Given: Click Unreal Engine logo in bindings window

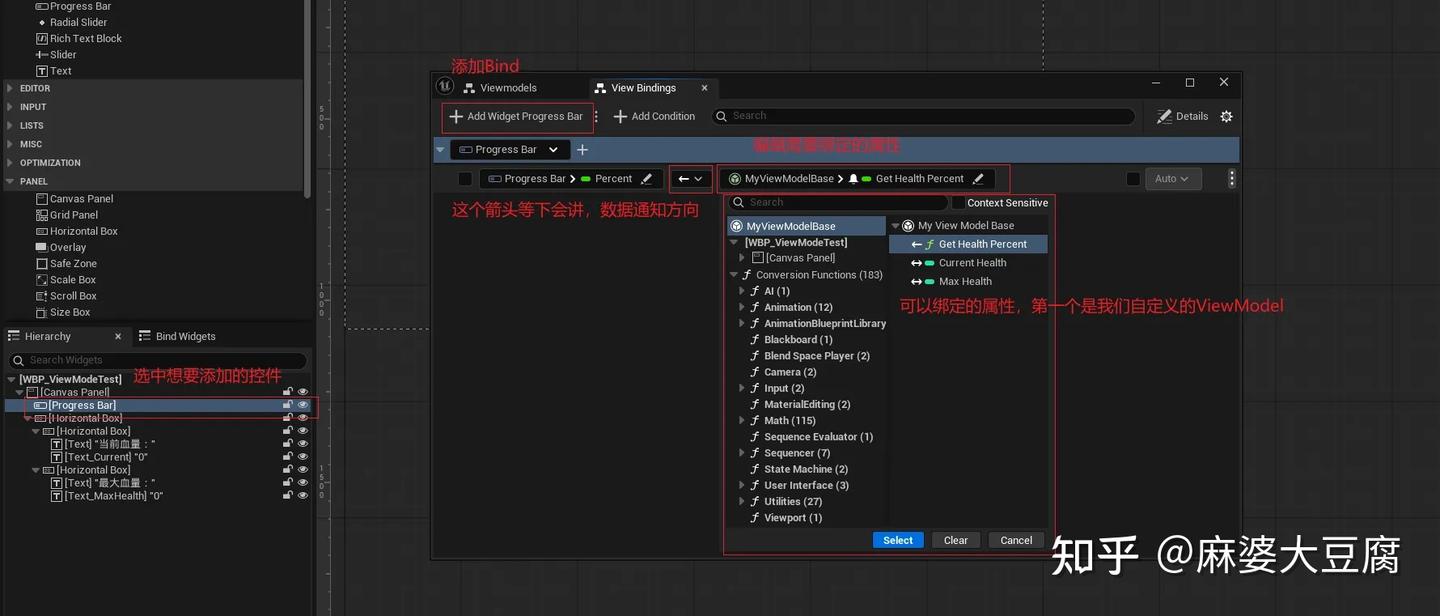Looking at the screenshot, I should pyautogui.click(x=445, y=87).
